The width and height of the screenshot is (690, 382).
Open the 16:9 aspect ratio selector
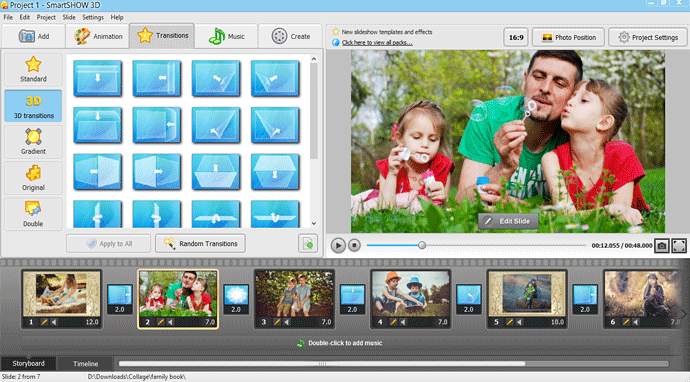pos(516,37)
